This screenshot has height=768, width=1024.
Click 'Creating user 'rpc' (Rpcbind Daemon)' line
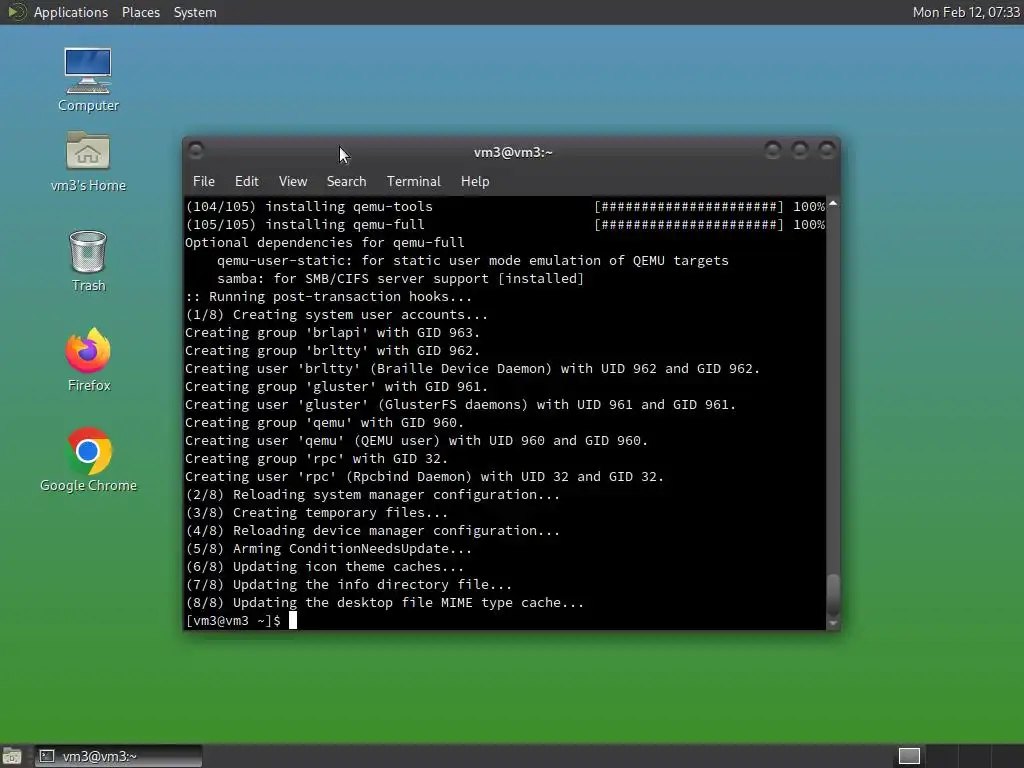coord(424,477)
